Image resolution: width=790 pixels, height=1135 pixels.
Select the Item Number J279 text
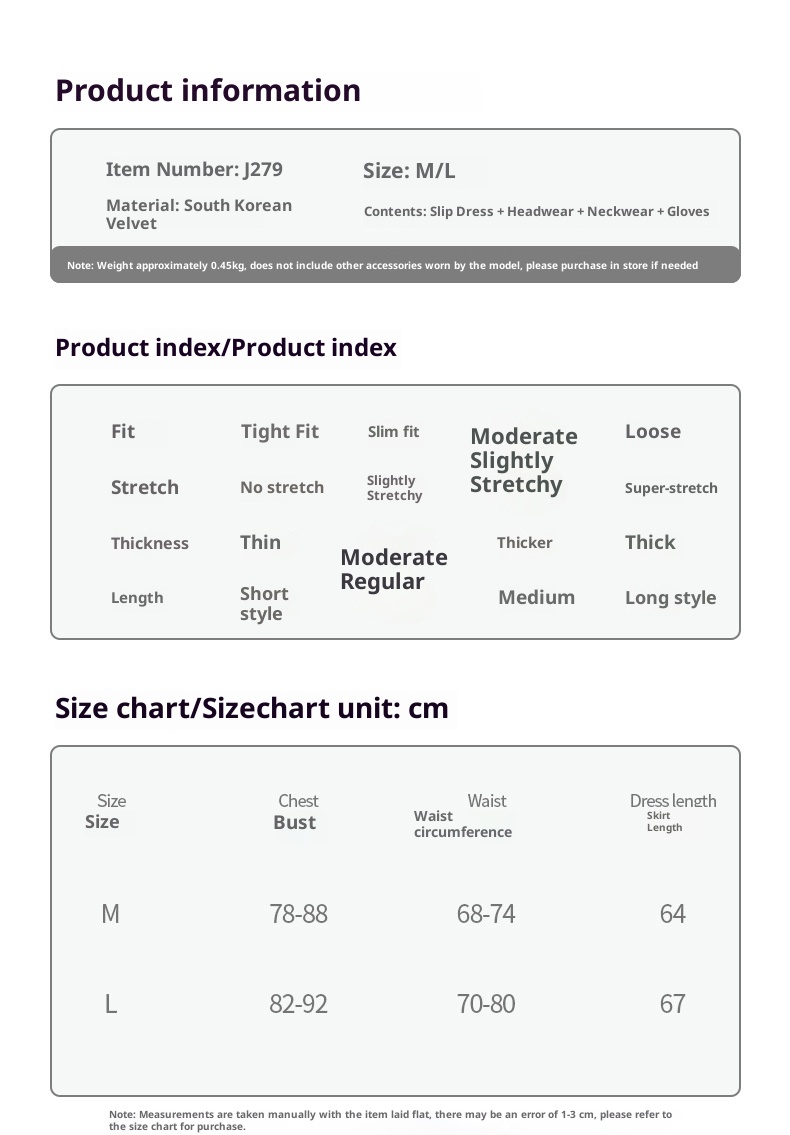[194, 170]
